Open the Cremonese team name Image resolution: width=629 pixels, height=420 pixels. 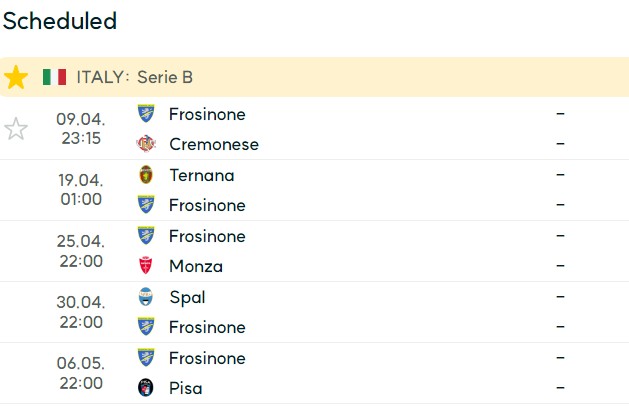pyautogui.click(x=214, y=144)
